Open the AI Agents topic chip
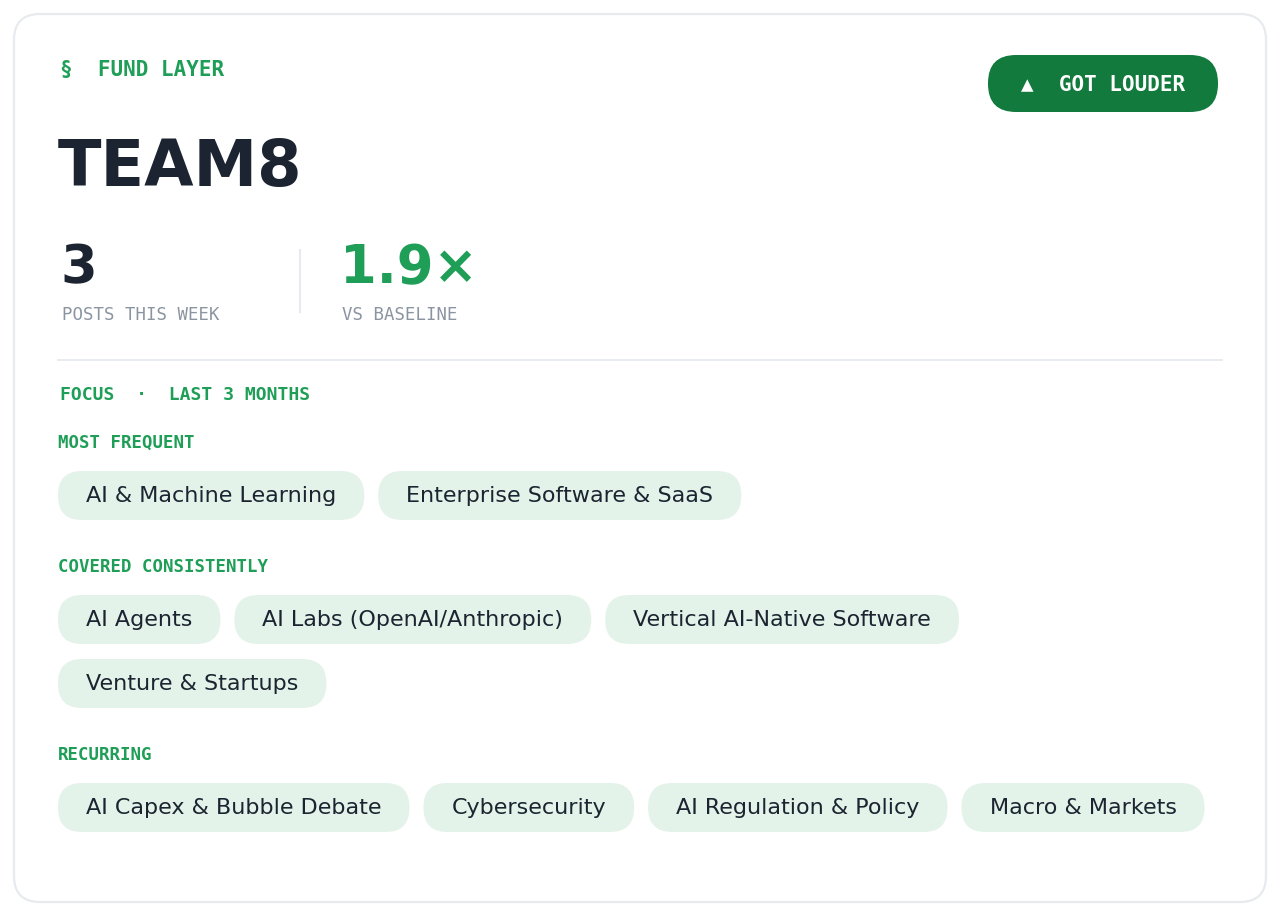Image resolution: width=1280 pixels, height=916 pixels. tap(139, 620)
